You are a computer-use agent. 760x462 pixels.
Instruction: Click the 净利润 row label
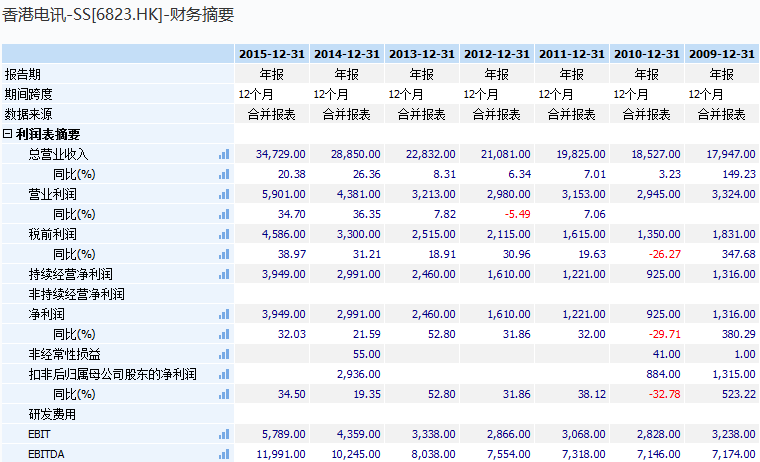click(x=46, y=314)
